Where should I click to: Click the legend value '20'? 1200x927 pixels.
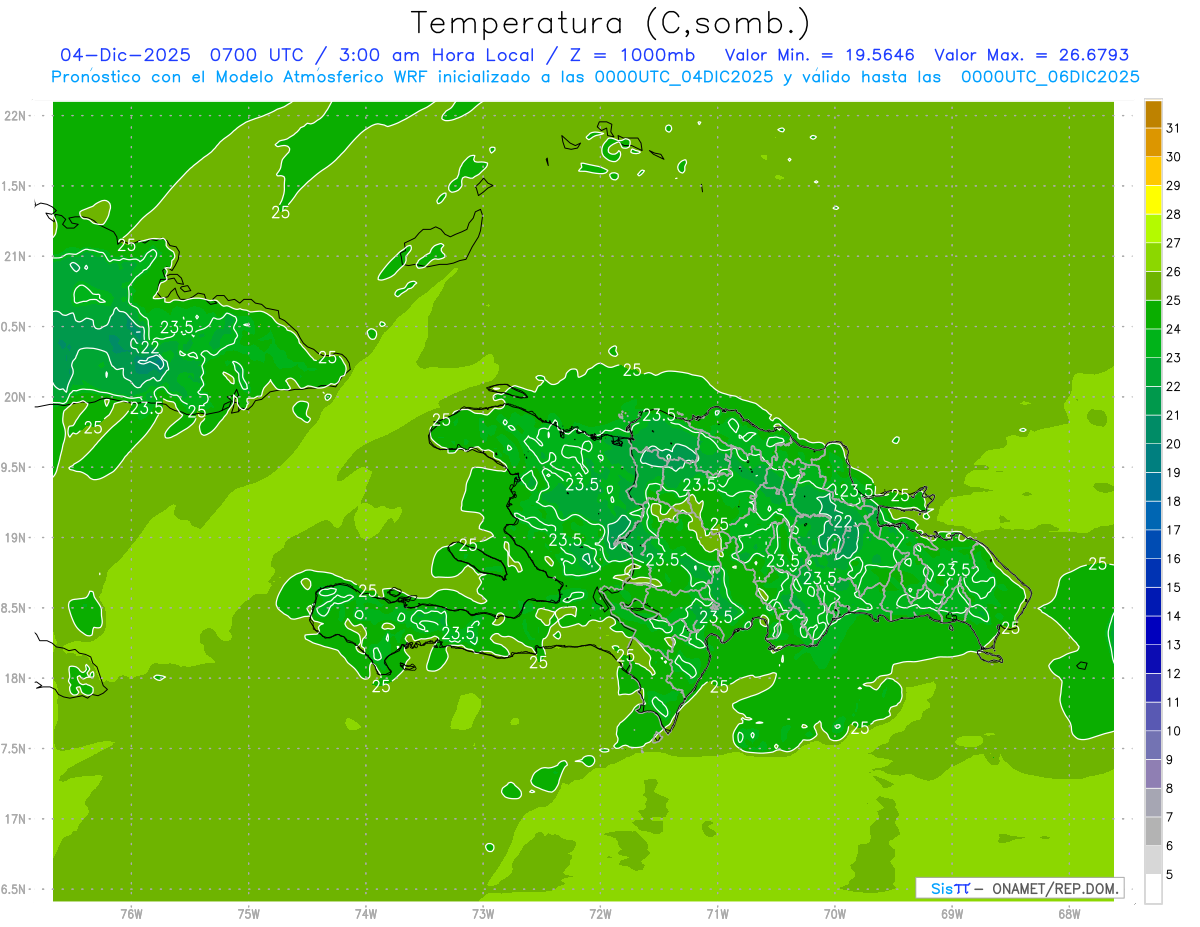(x=1173, y=444)
